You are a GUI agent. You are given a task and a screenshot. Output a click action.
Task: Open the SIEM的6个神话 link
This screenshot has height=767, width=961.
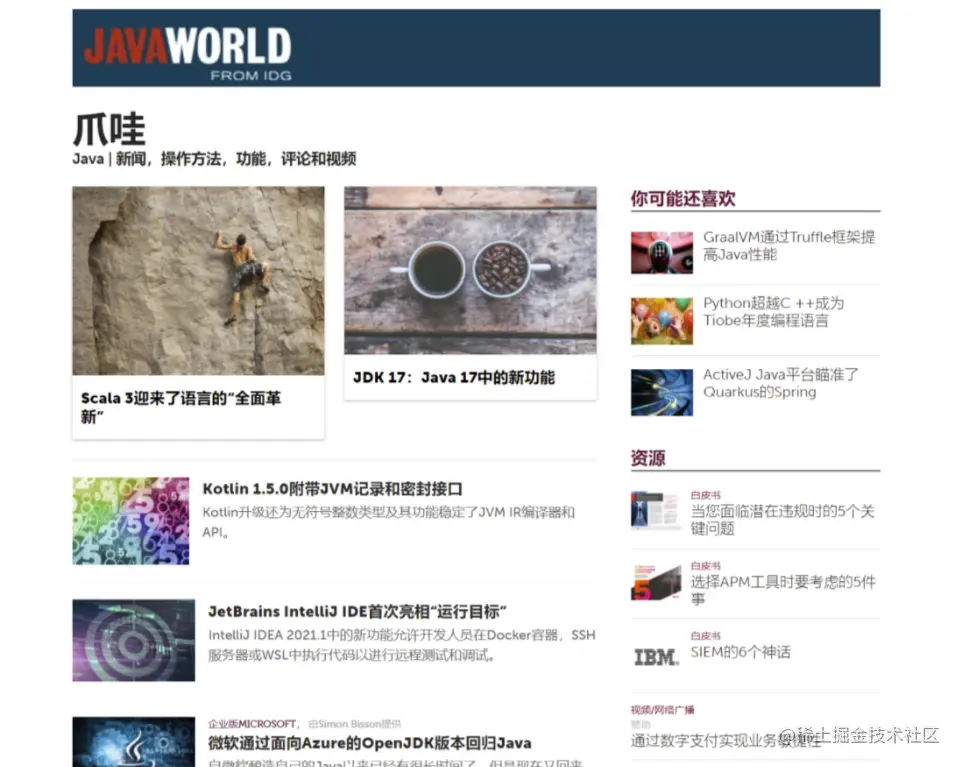click(x=740, y=652)
